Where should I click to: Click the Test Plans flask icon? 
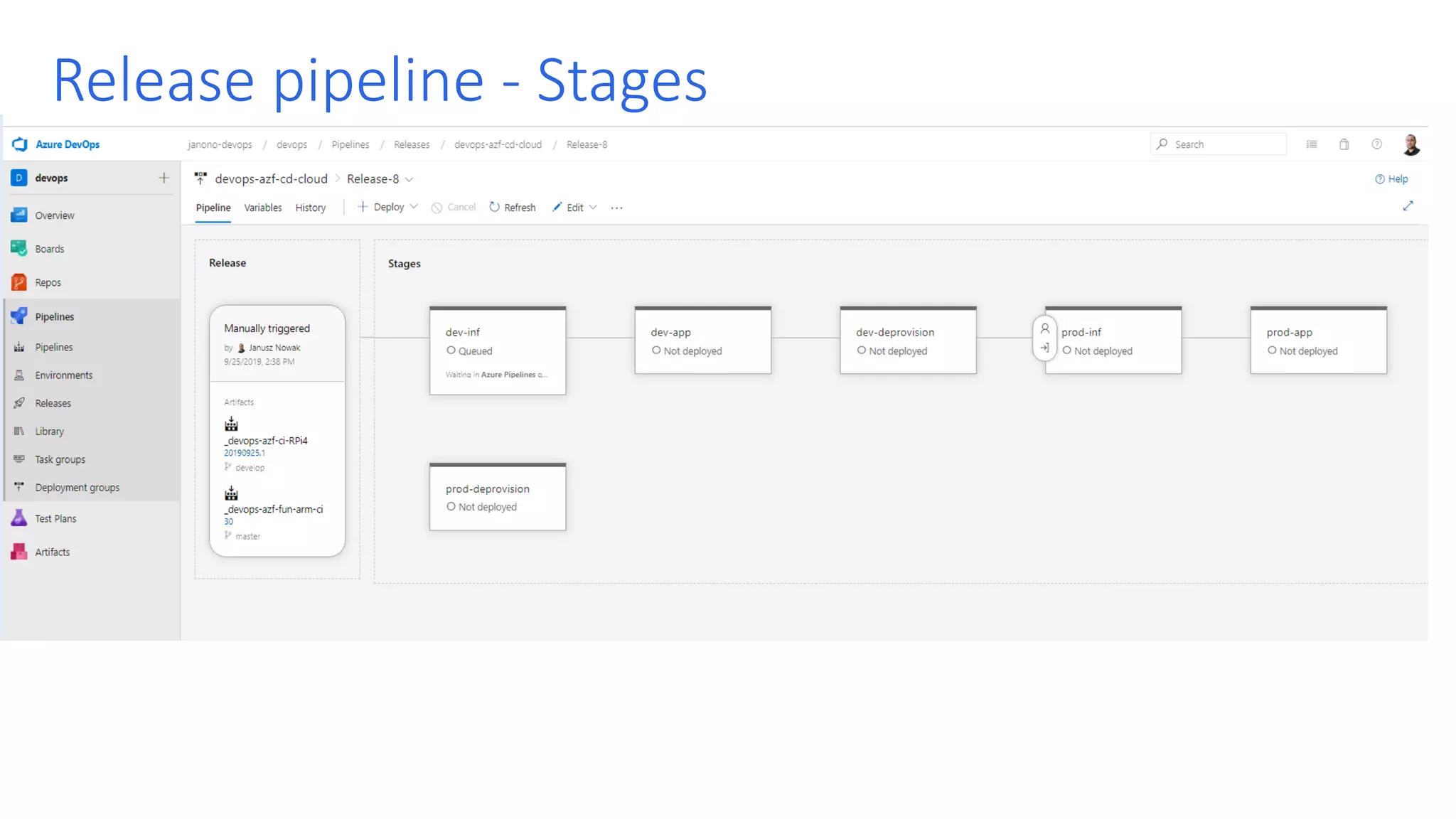[19, 518]
